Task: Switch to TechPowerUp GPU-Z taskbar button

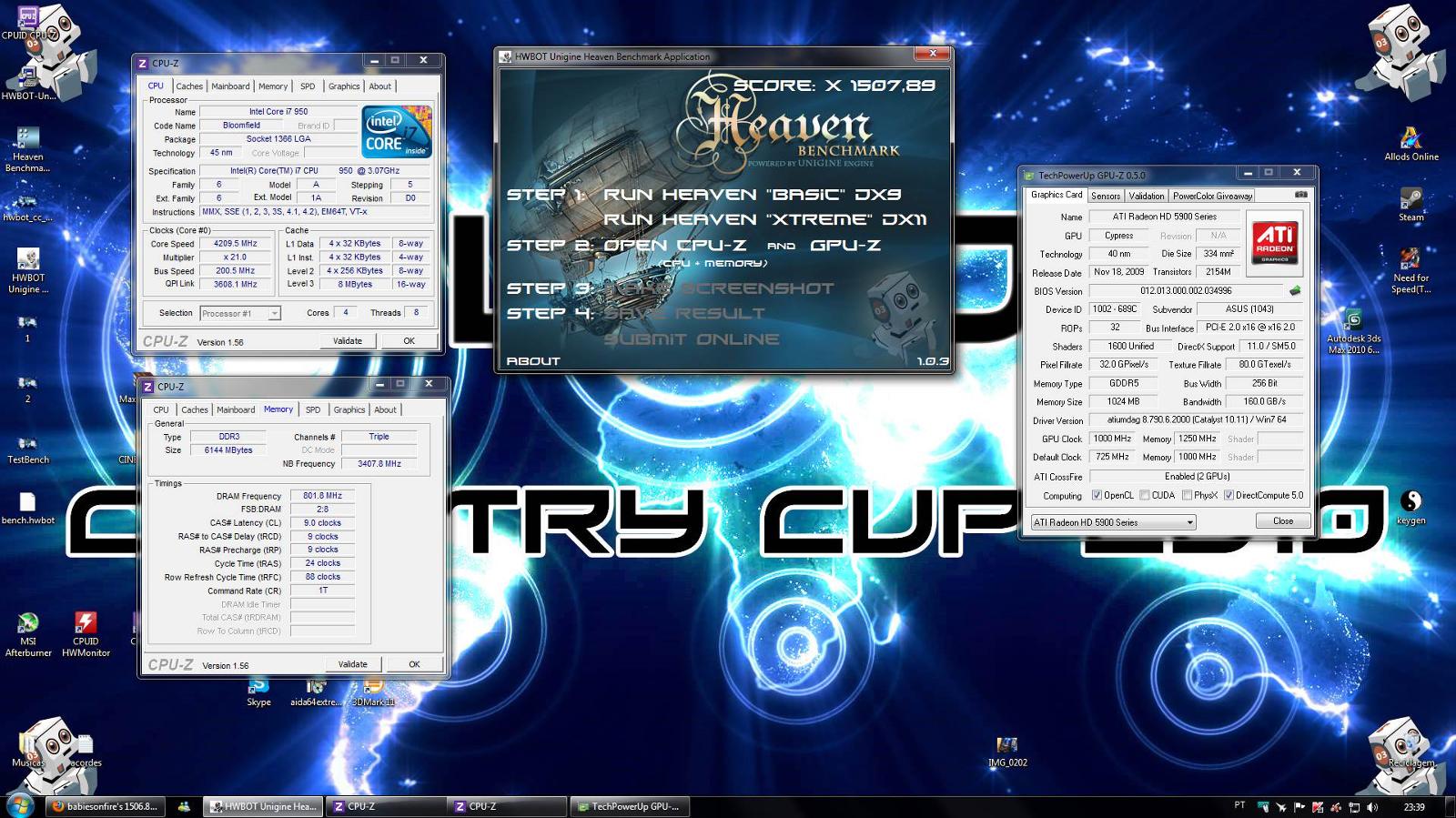Action: pyautogui.click(x=630, y=806)
